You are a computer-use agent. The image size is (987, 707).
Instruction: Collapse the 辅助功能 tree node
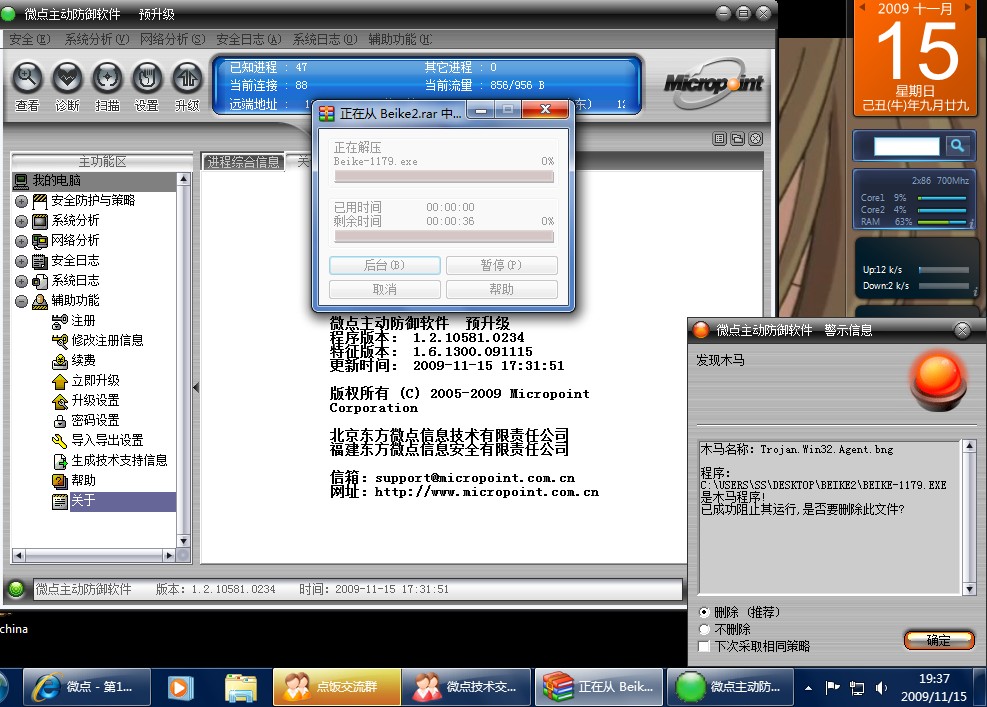click(x=21, y=302)
